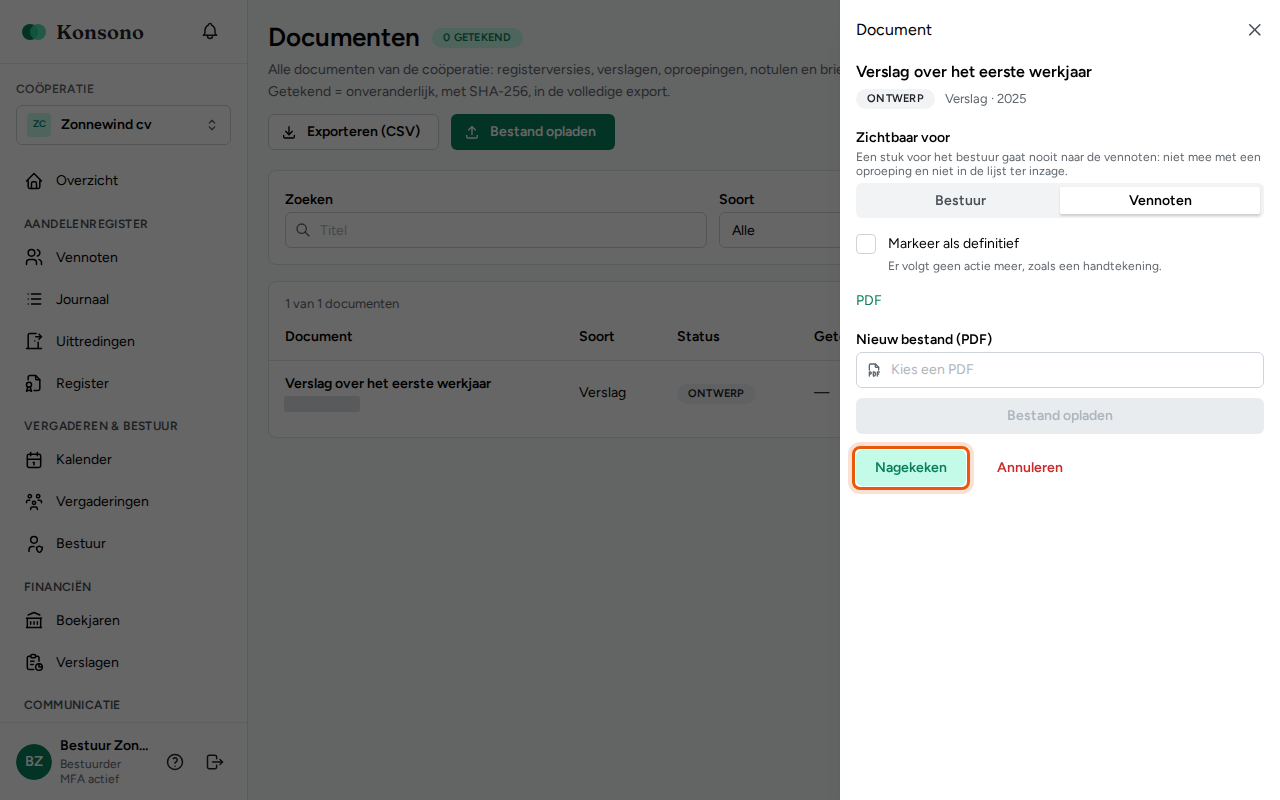Open the PDF link

pyautogui.click(x=868, y=301)
